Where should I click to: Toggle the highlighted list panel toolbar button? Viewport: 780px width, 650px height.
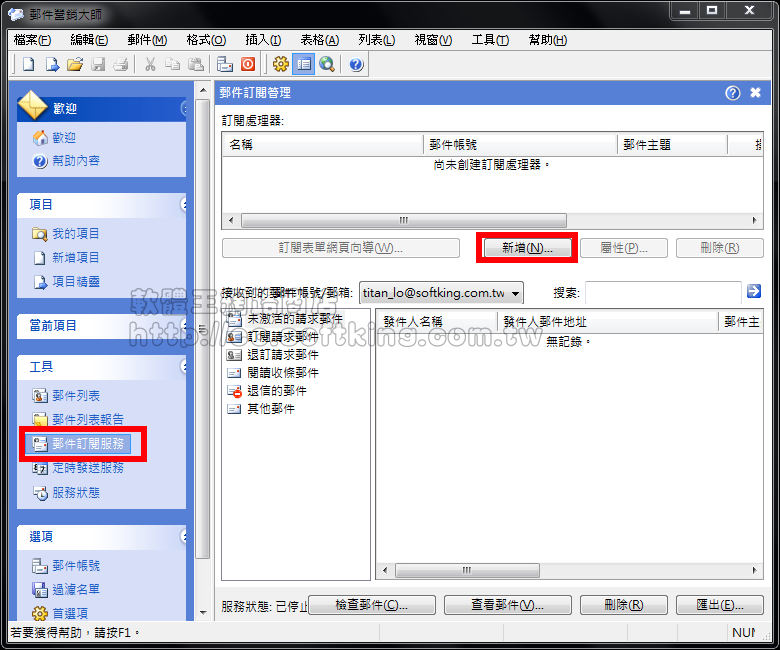[303, 65]
